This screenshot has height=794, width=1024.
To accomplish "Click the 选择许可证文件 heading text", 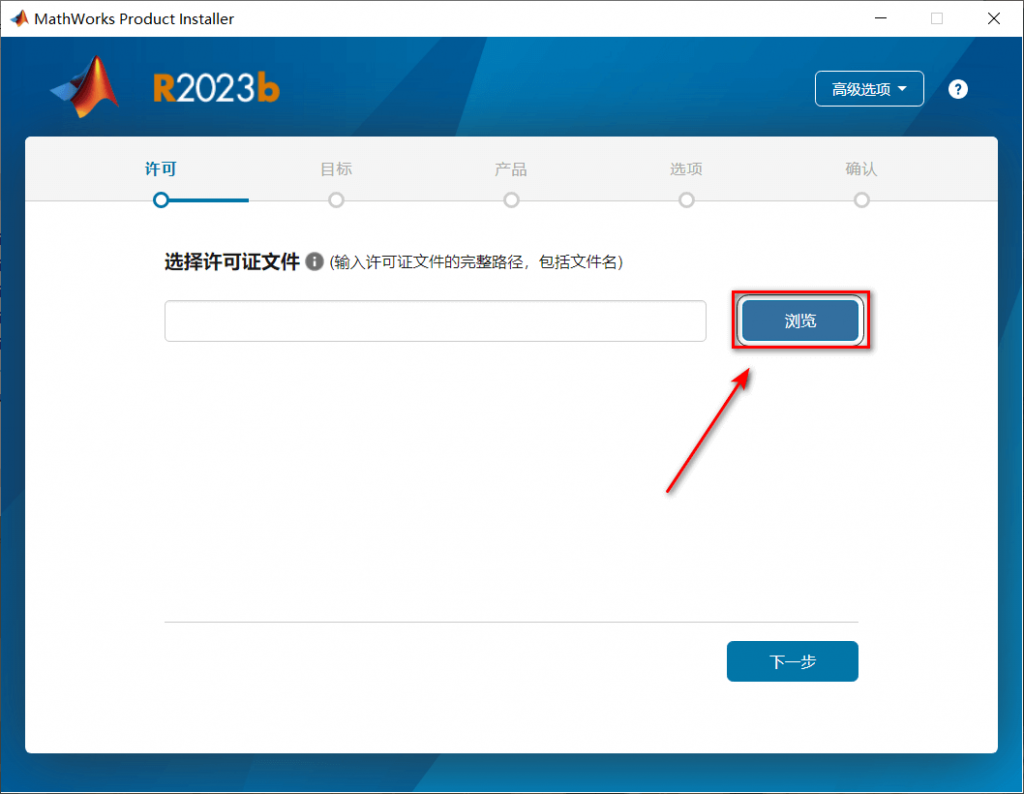I will point(232,262).
